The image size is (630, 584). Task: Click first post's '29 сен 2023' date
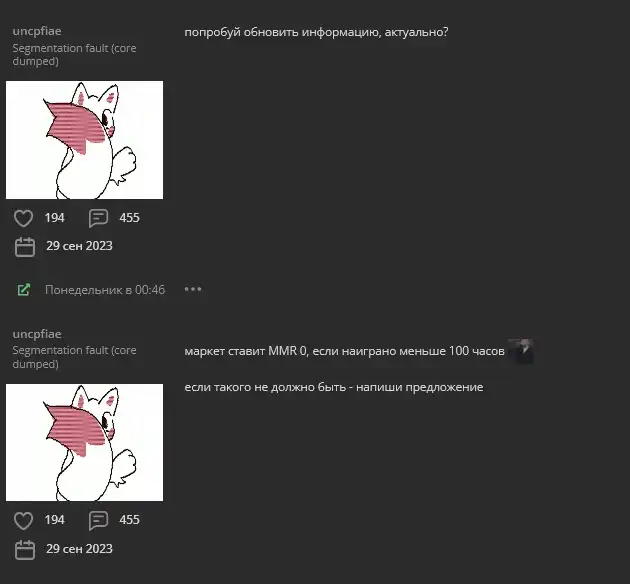(79, 246)
